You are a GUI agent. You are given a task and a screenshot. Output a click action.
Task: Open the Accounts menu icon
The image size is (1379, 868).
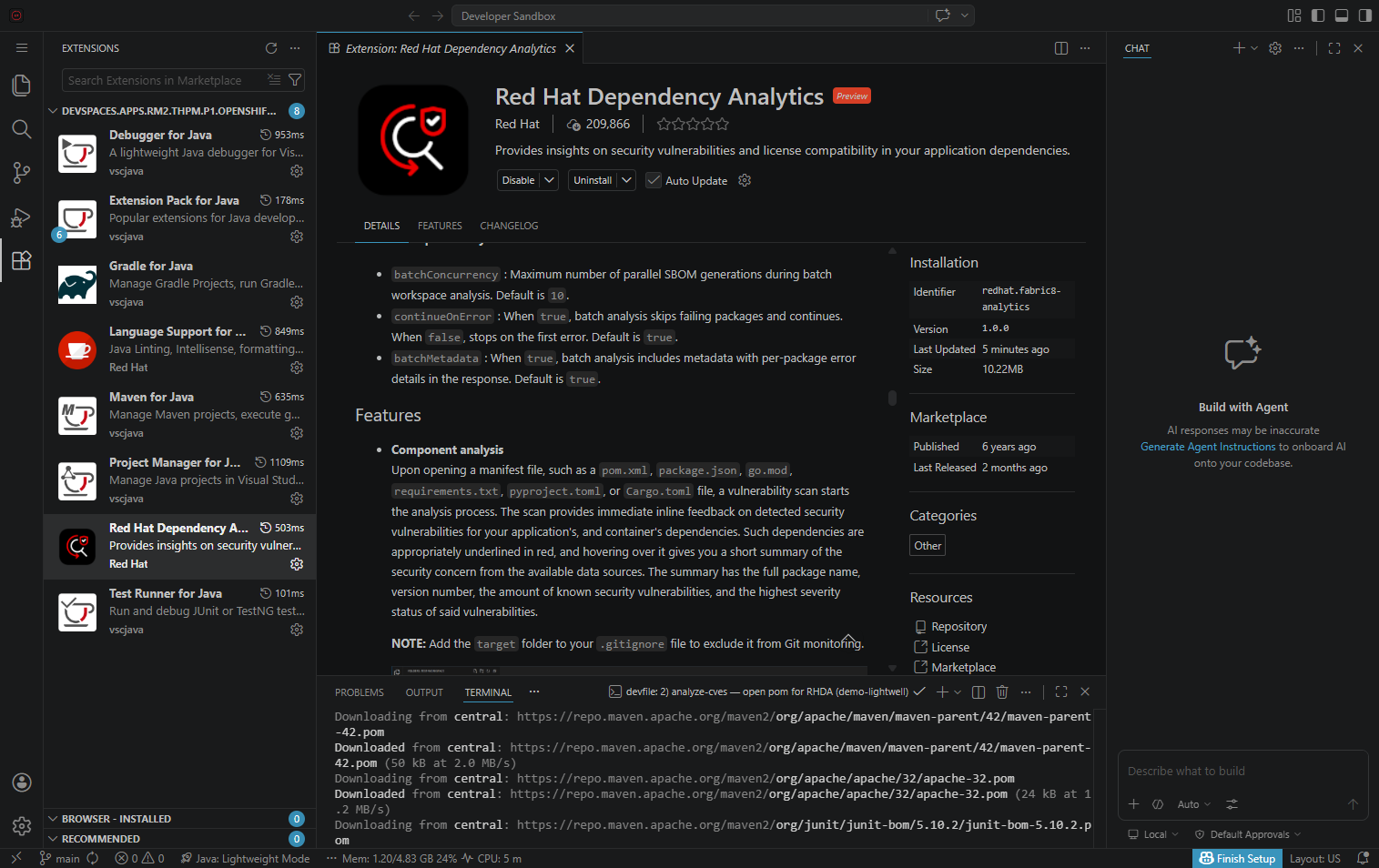(x=22, y=782)
